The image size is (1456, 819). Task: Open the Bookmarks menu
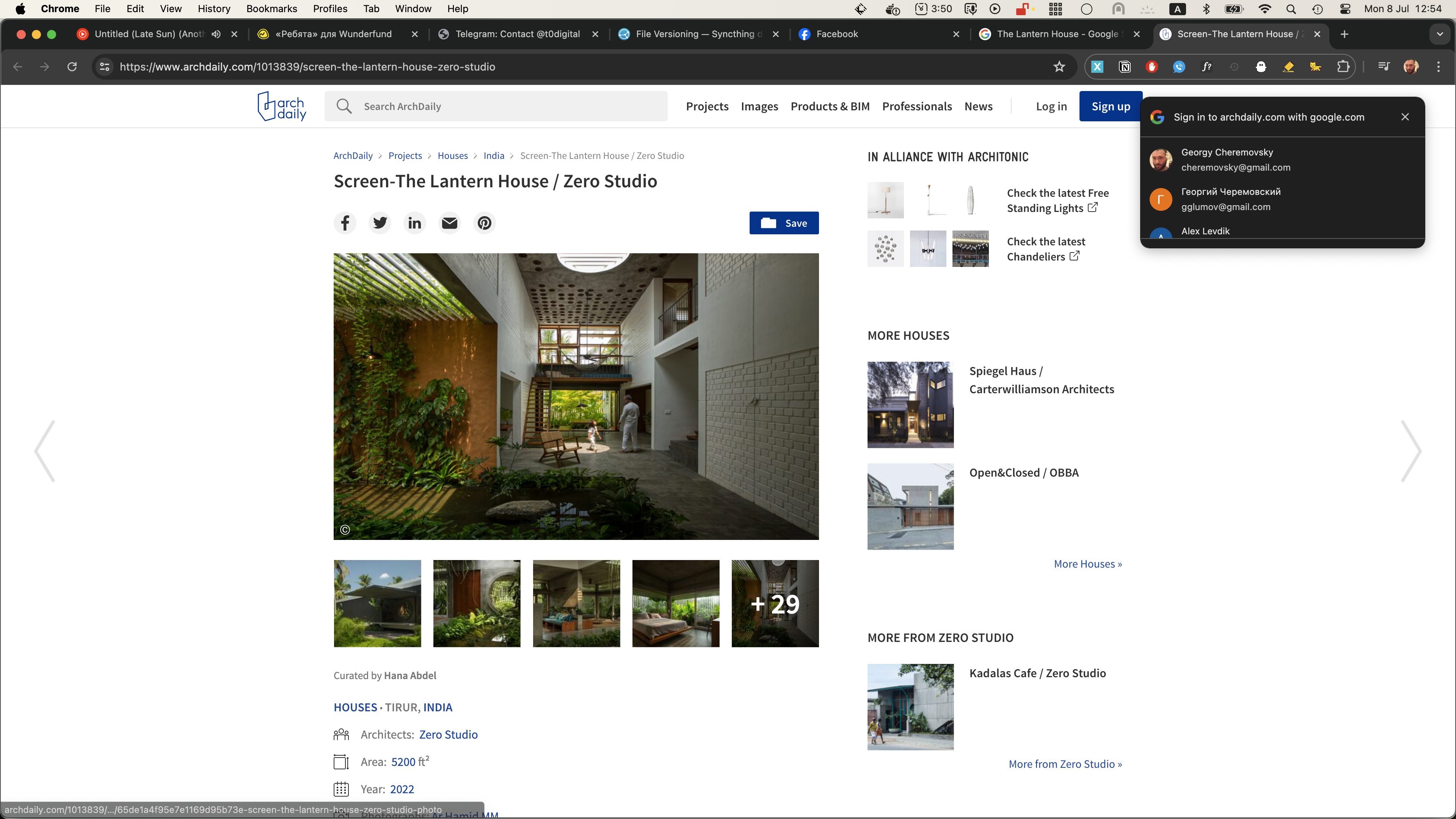coord(271,9)
